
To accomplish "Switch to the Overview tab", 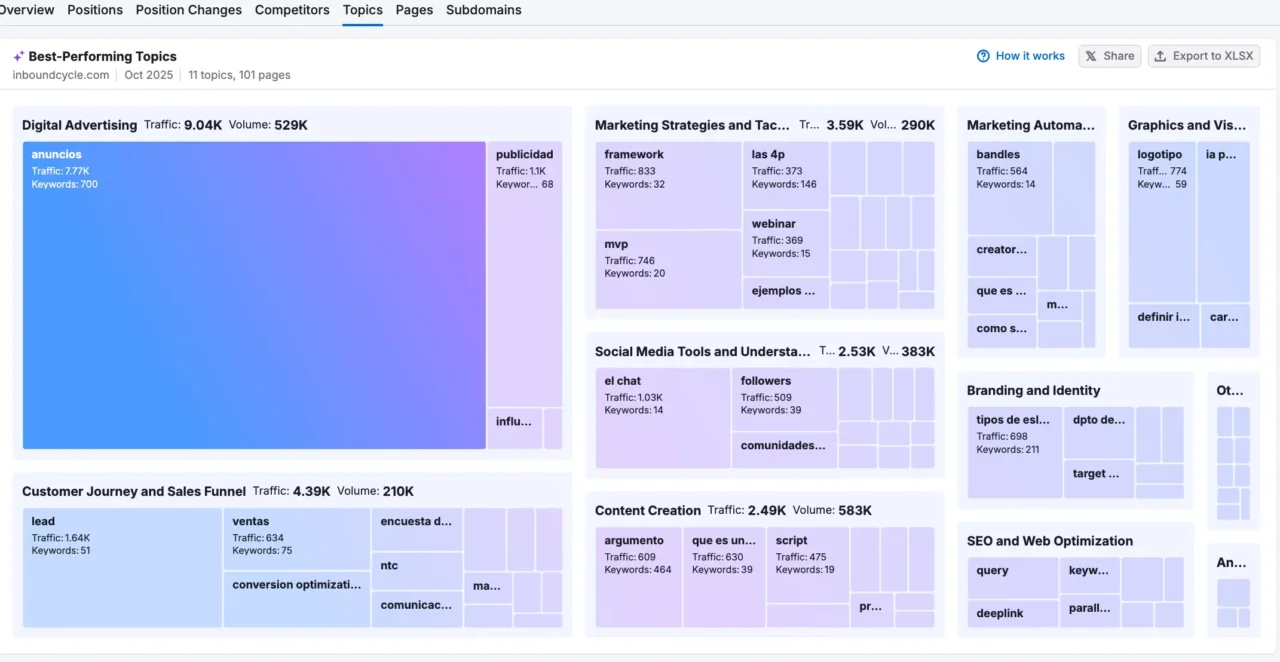I will (x=27, y=10).
